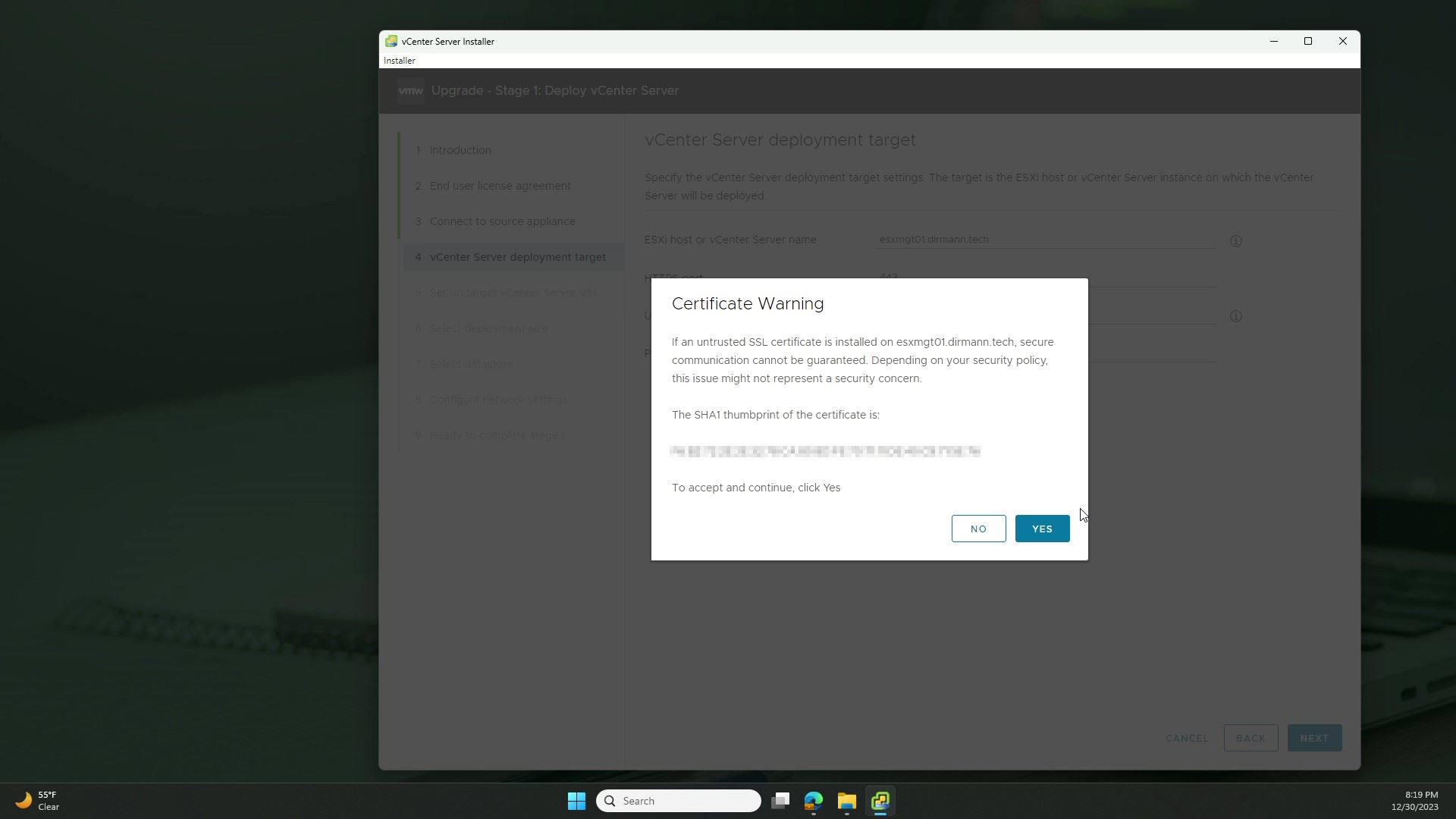Click the vmw logo in header

[x=411, y=90]
